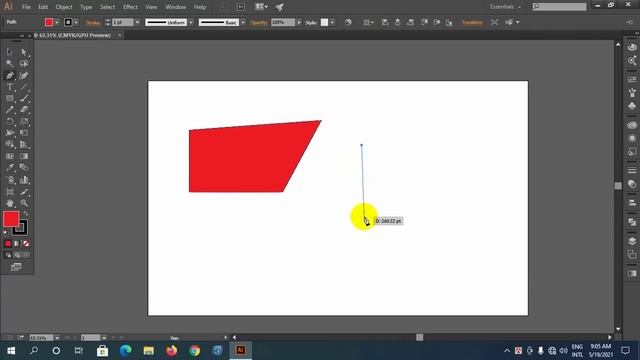Open zoom level dropdown in status bar
Viewport: 640px width, 360px height.
point(57,338)
